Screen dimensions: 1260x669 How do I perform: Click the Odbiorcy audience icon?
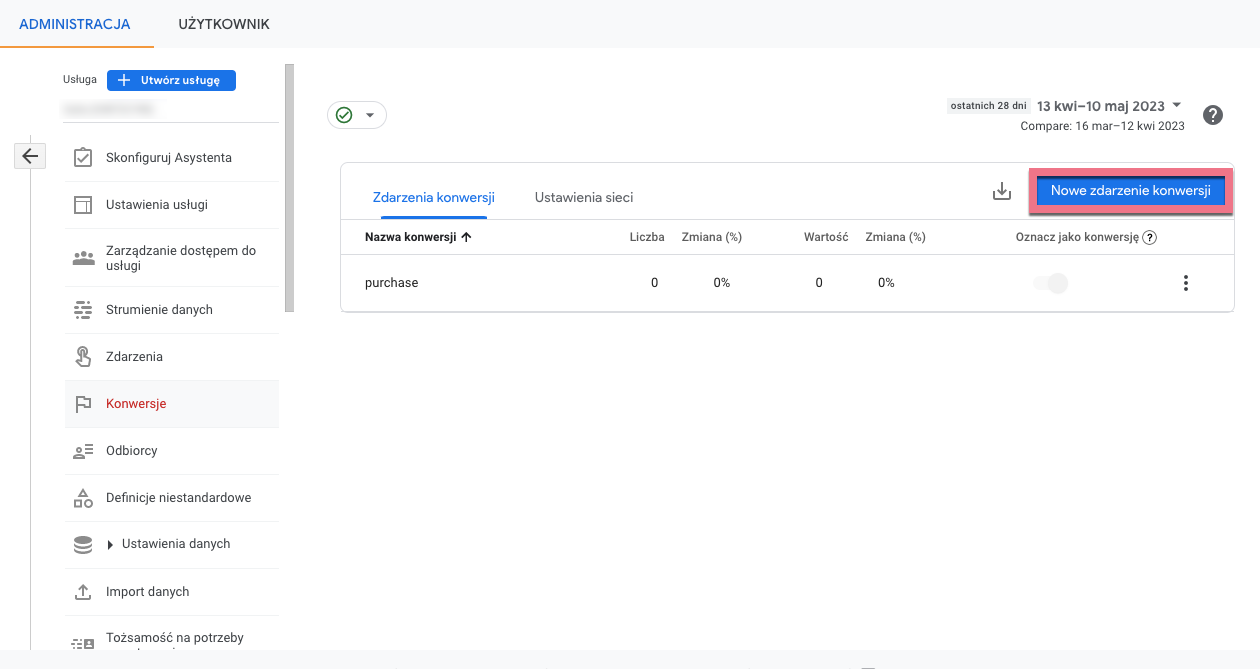coord(83,451)
